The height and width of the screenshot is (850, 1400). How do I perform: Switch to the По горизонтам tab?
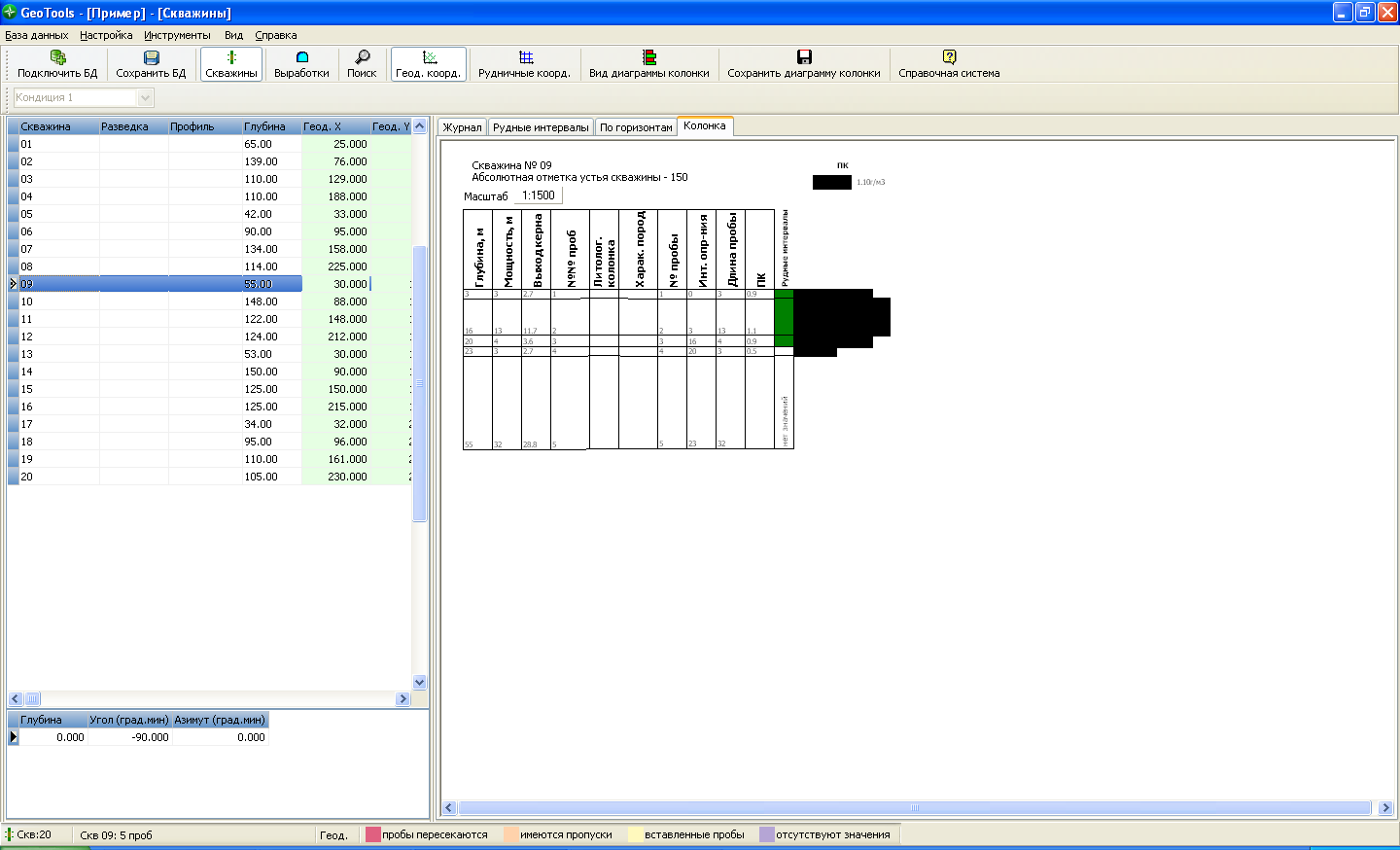pos(636,127)
